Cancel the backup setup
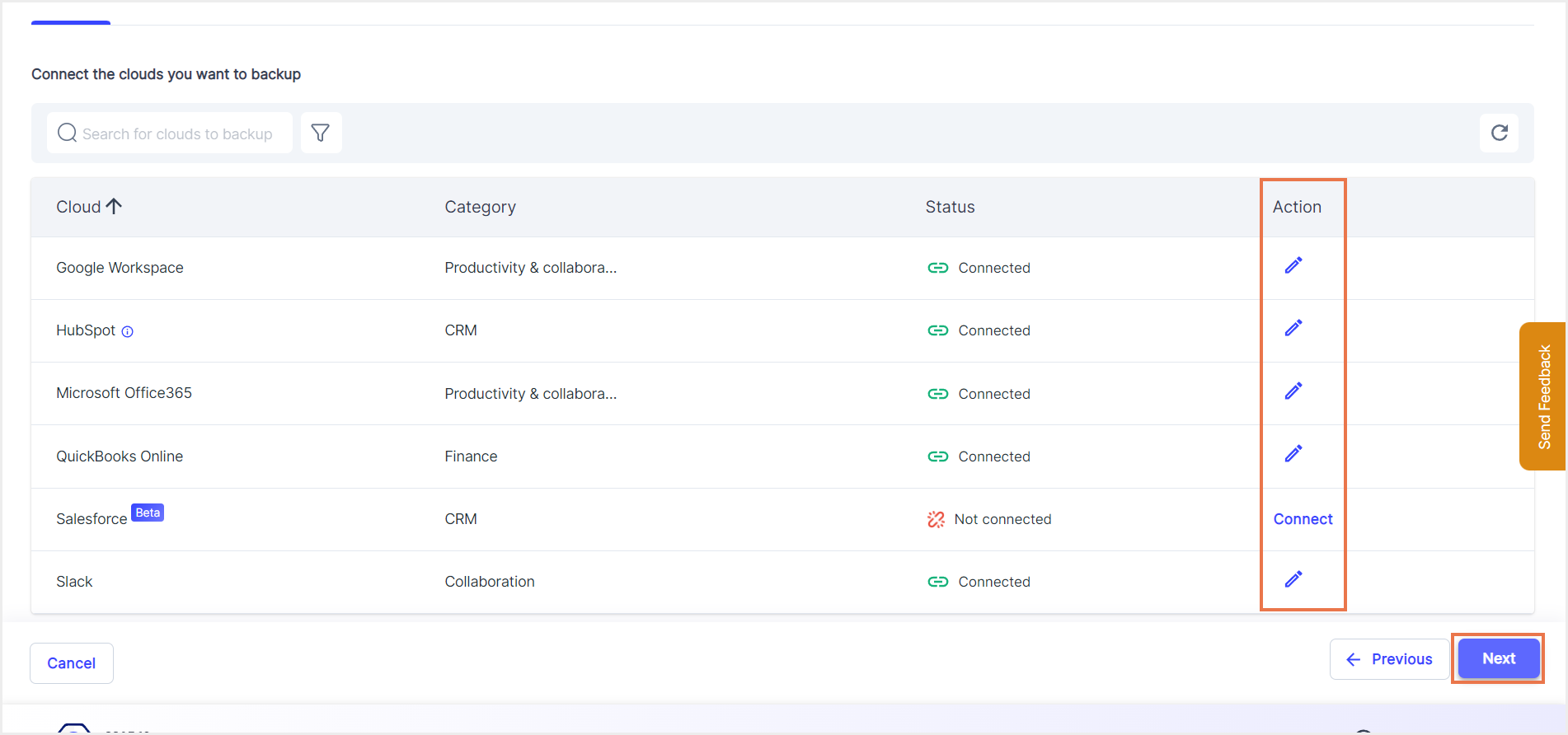Image resolution: width=1568 pixels, height=735 pixels. (x=72, y=663)
